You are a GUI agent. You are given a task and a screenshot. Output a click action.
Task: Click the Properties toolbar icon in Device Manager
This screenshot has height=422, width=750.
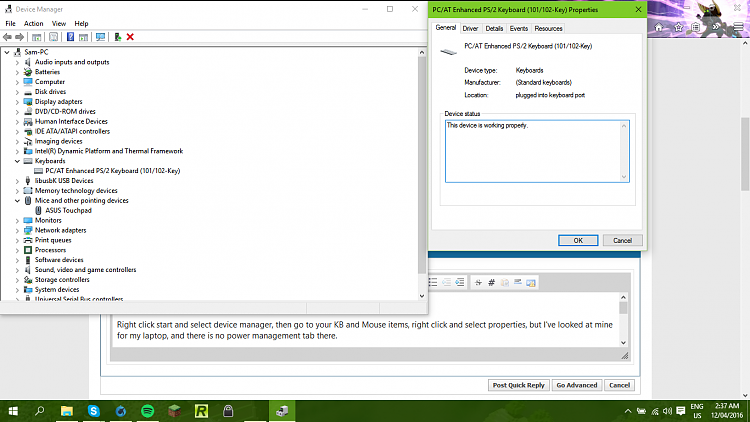coord(54,37)
